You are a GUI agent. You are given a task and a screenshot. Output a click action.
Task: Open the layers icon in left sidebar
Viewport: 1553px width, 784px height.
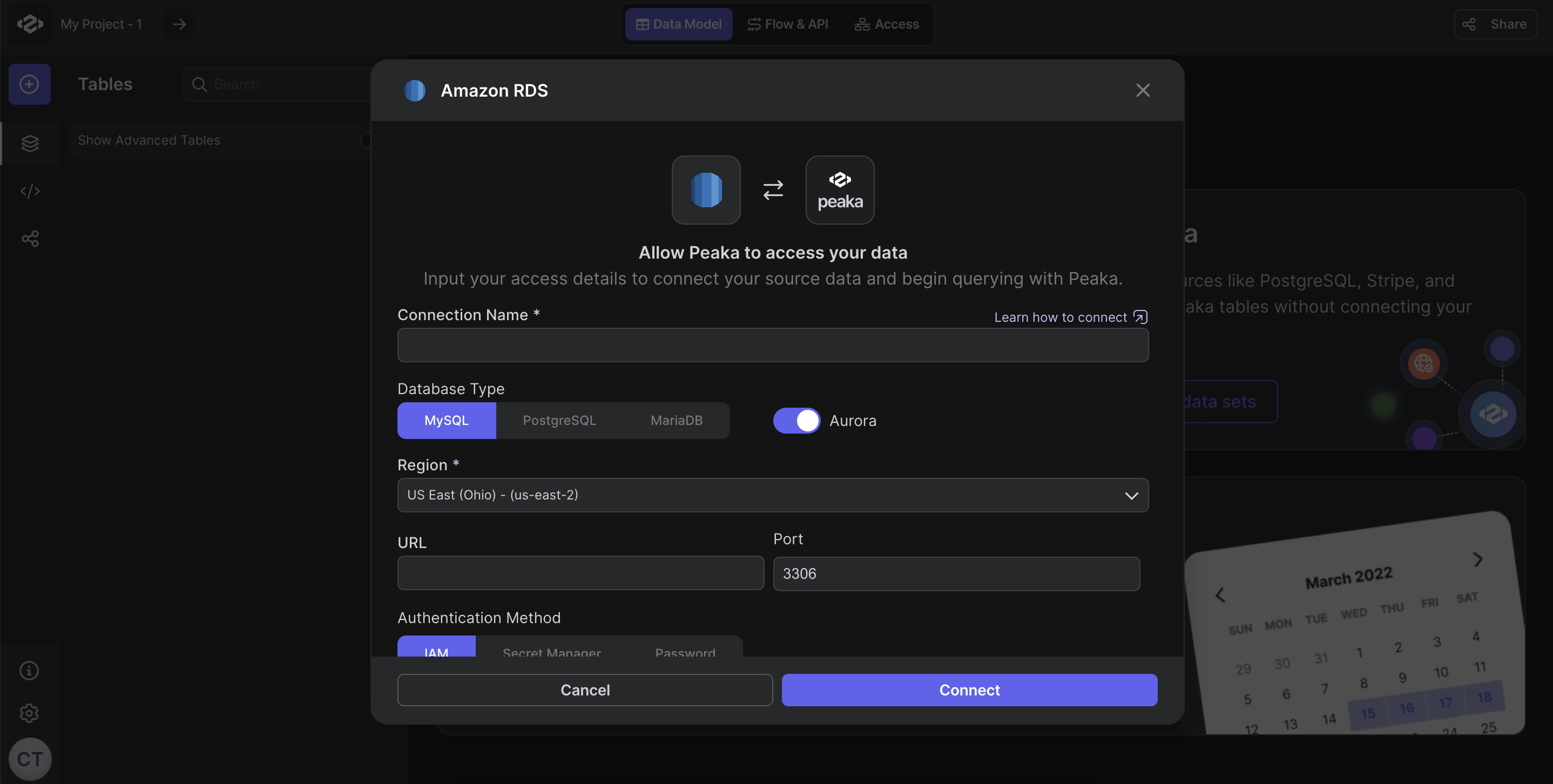tap(30, 144)
